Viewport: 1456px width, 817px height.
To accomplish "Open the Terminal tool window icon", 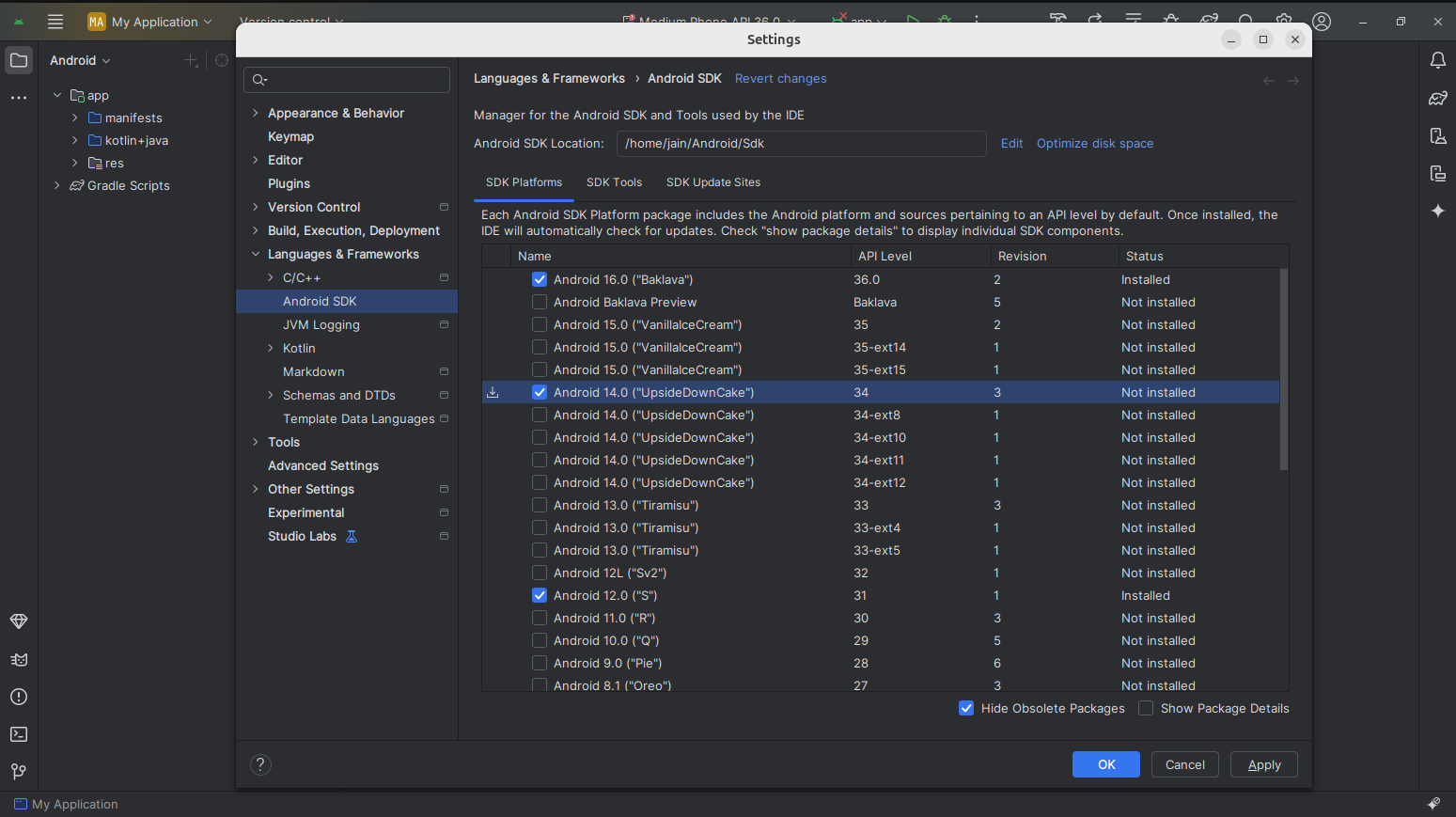I will click(19, 734).
